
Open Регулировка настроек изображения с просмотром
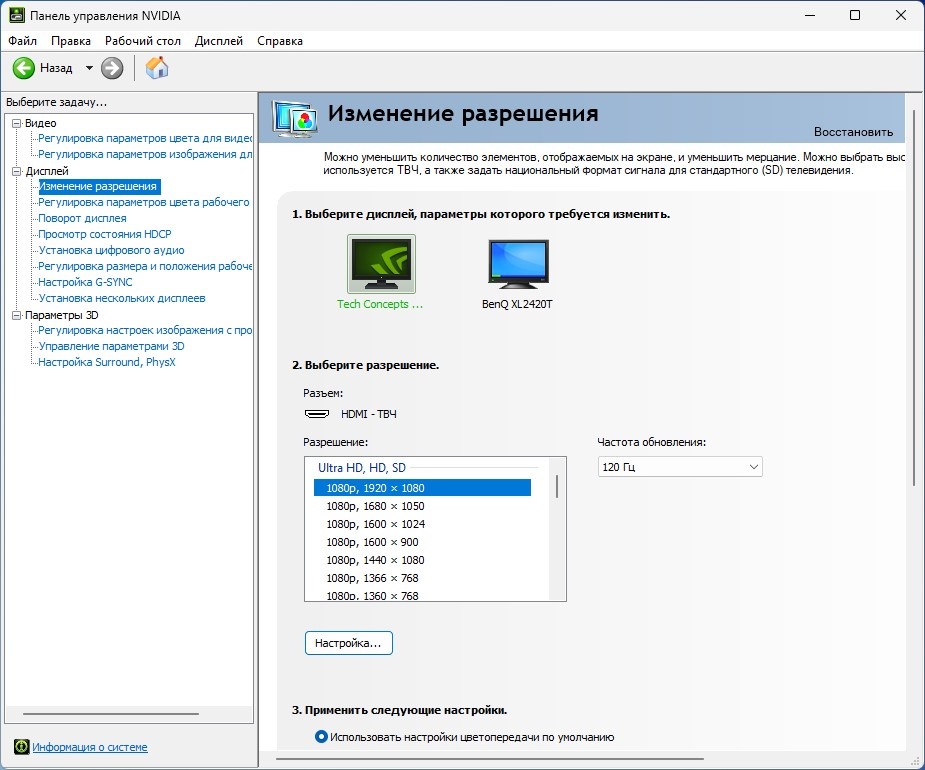click(145, 330)
